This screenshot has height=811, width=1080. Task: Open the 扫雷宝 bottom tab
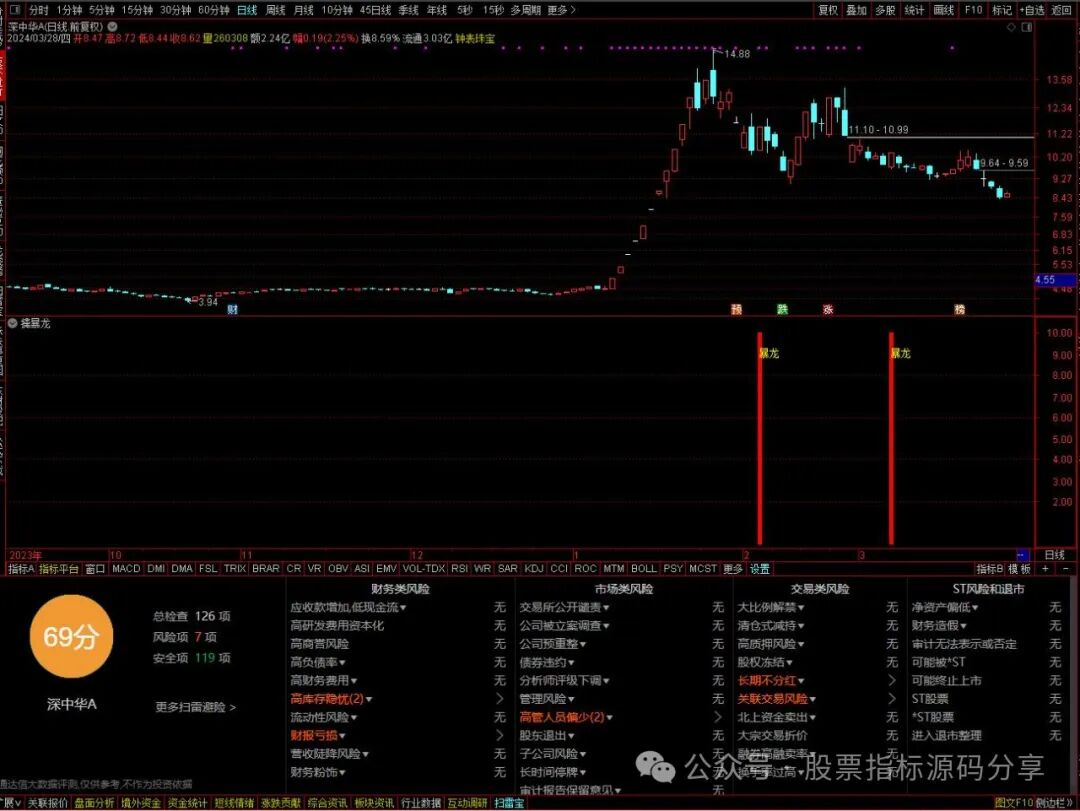coord(509,803)
